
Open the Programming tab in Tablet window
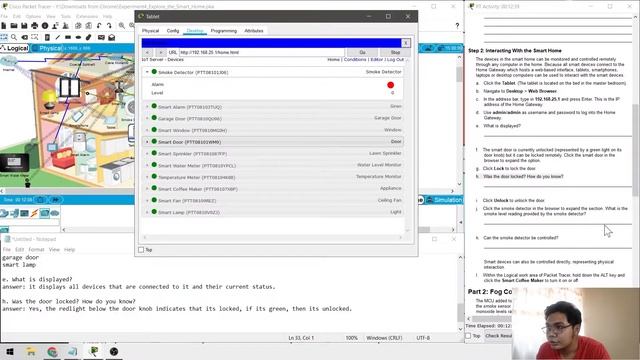224,31
